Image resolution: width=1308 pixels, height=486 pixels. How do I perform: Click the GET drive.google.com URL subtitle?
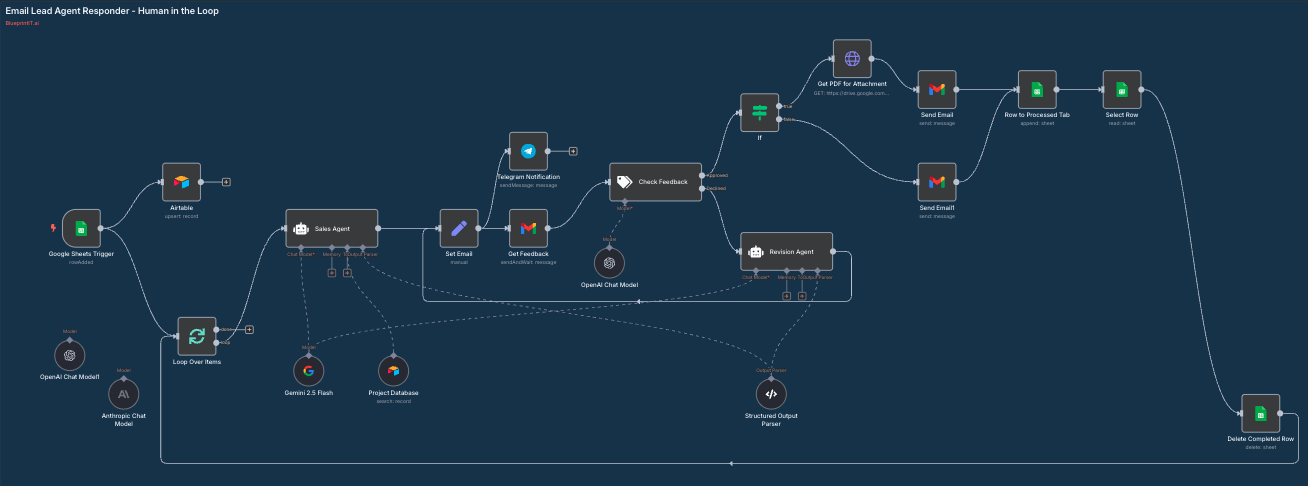[852, 93]
